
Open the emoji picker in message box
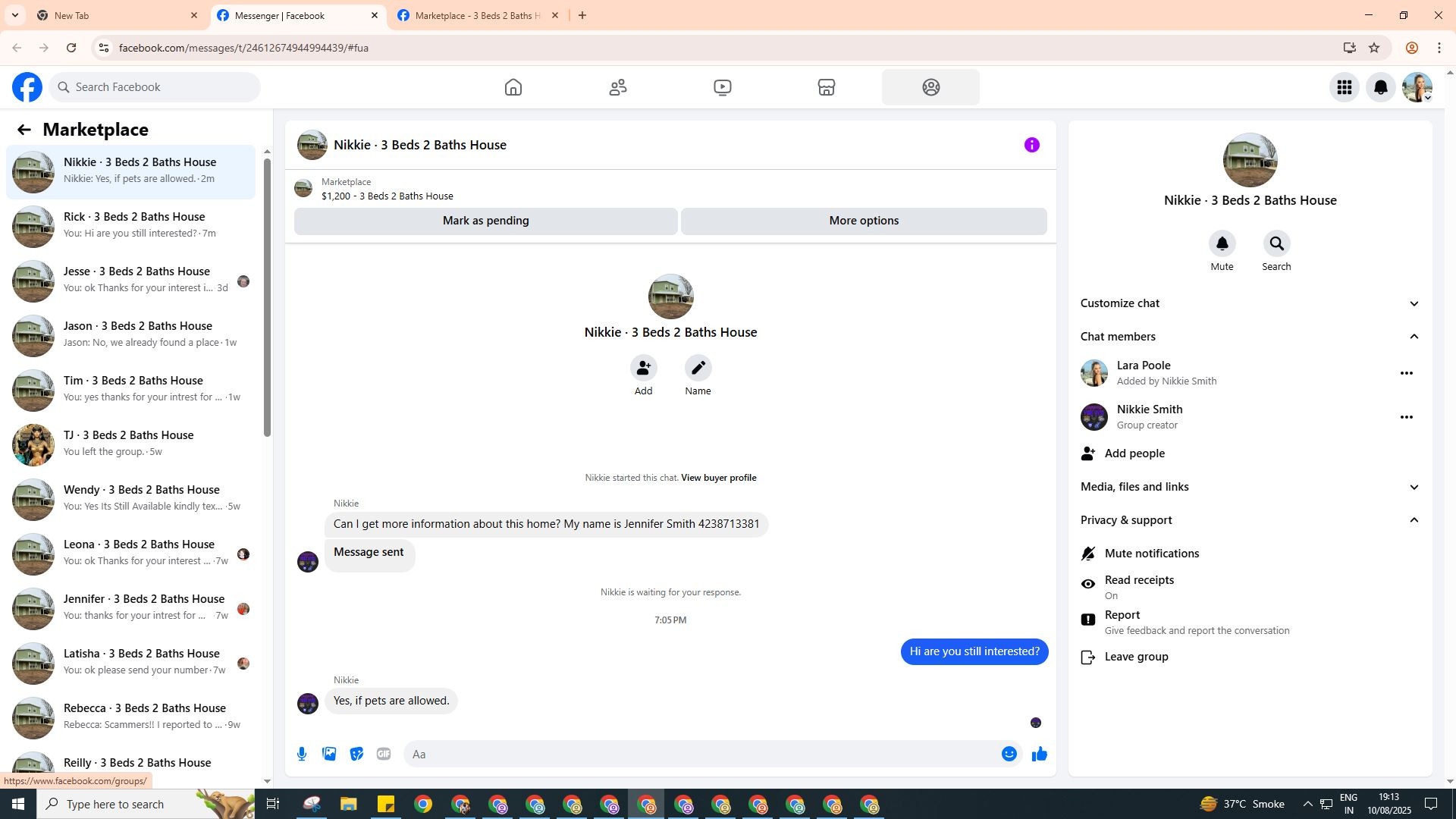(1009, 754)
